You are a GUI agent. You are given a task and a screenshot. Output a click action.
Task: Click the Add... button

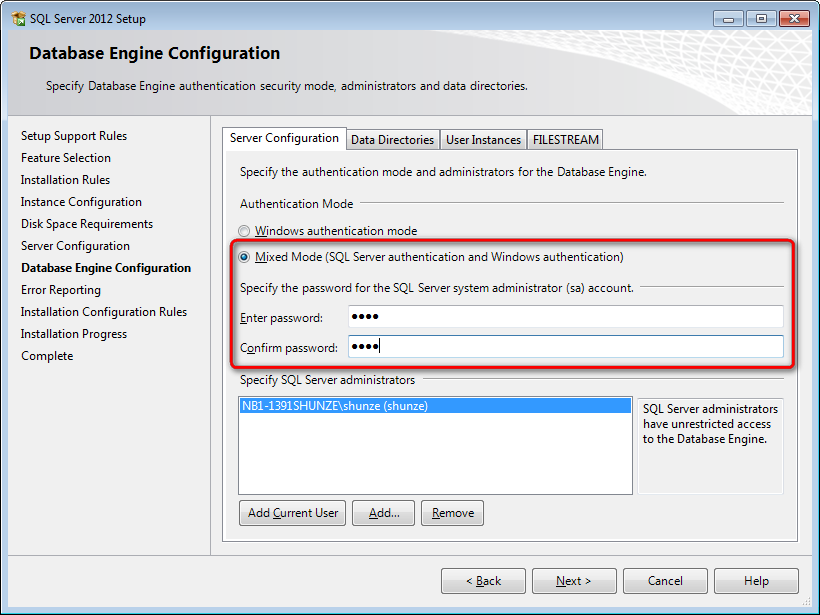[384, 513]
